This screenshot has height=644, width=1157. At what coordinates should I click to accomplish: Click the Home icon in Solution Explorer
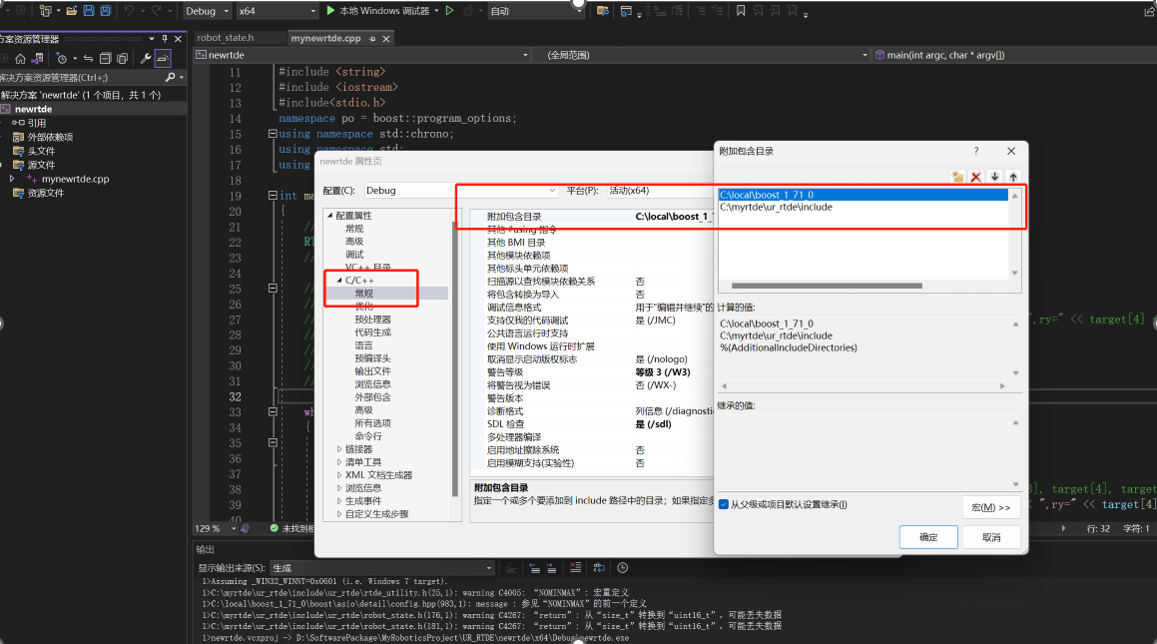[x=20, y=58]
